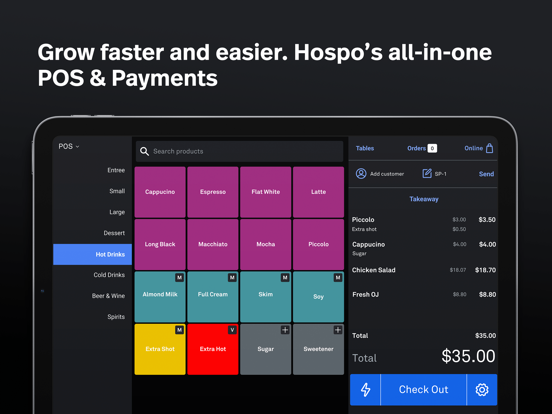Select the Piccolo order line
Image resolution: width=552 pixels, height=414 pixels.
(x=424, y=224)
